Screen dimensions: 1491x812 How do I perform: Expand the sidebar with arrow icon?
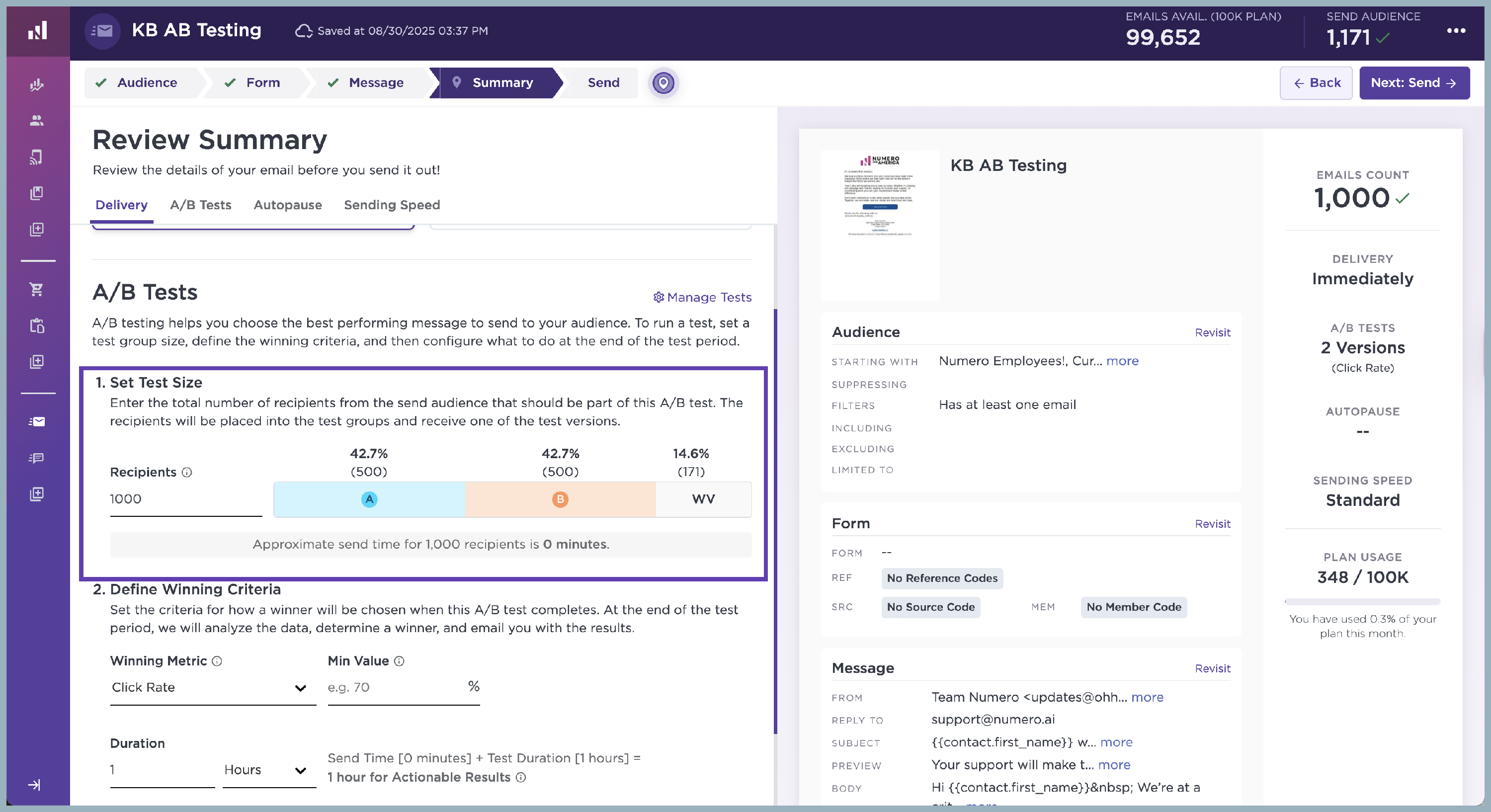[34, 785]
